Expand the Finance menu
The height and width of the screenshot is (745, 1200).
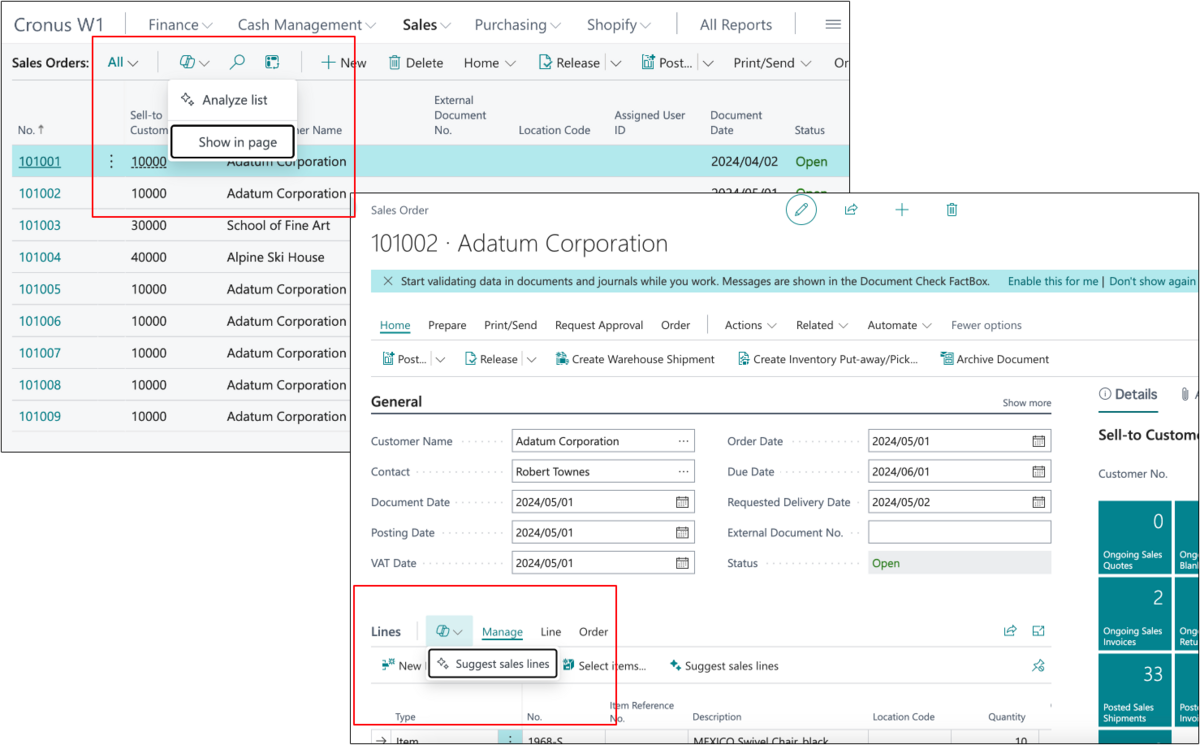[180, 24]
